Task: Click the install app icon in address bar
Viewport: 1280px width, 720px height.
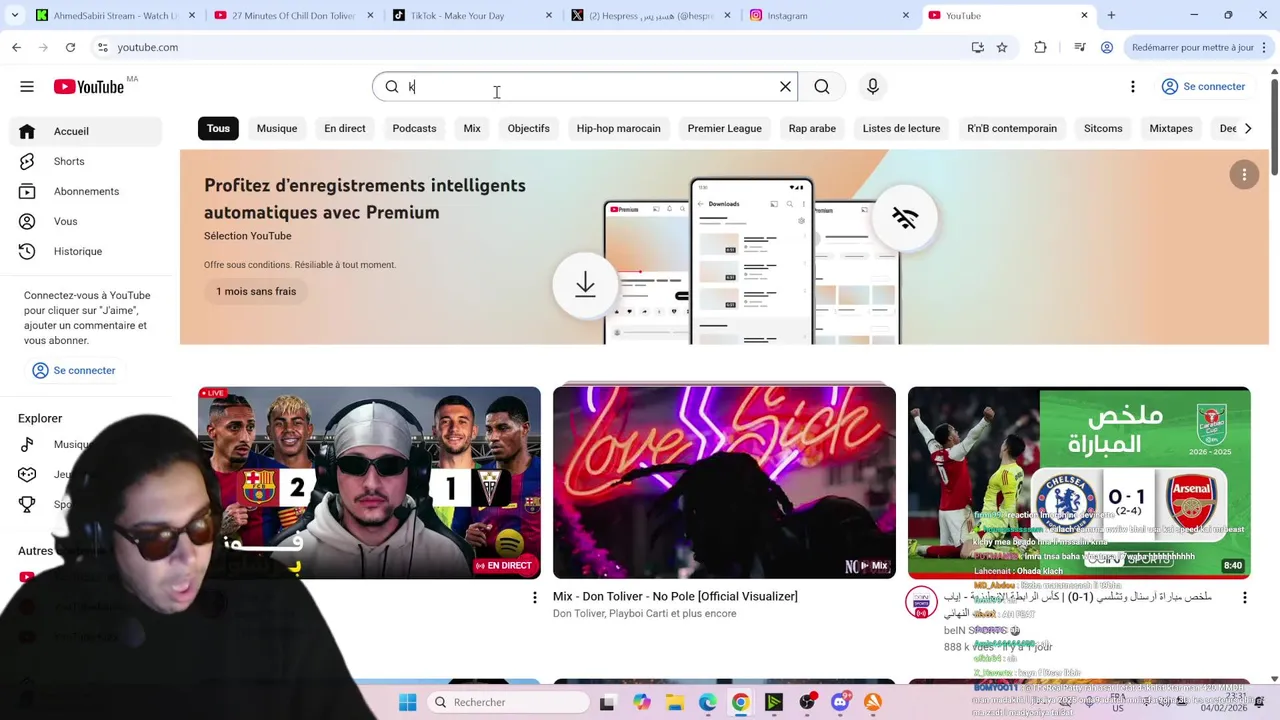Action: [978, 47]
